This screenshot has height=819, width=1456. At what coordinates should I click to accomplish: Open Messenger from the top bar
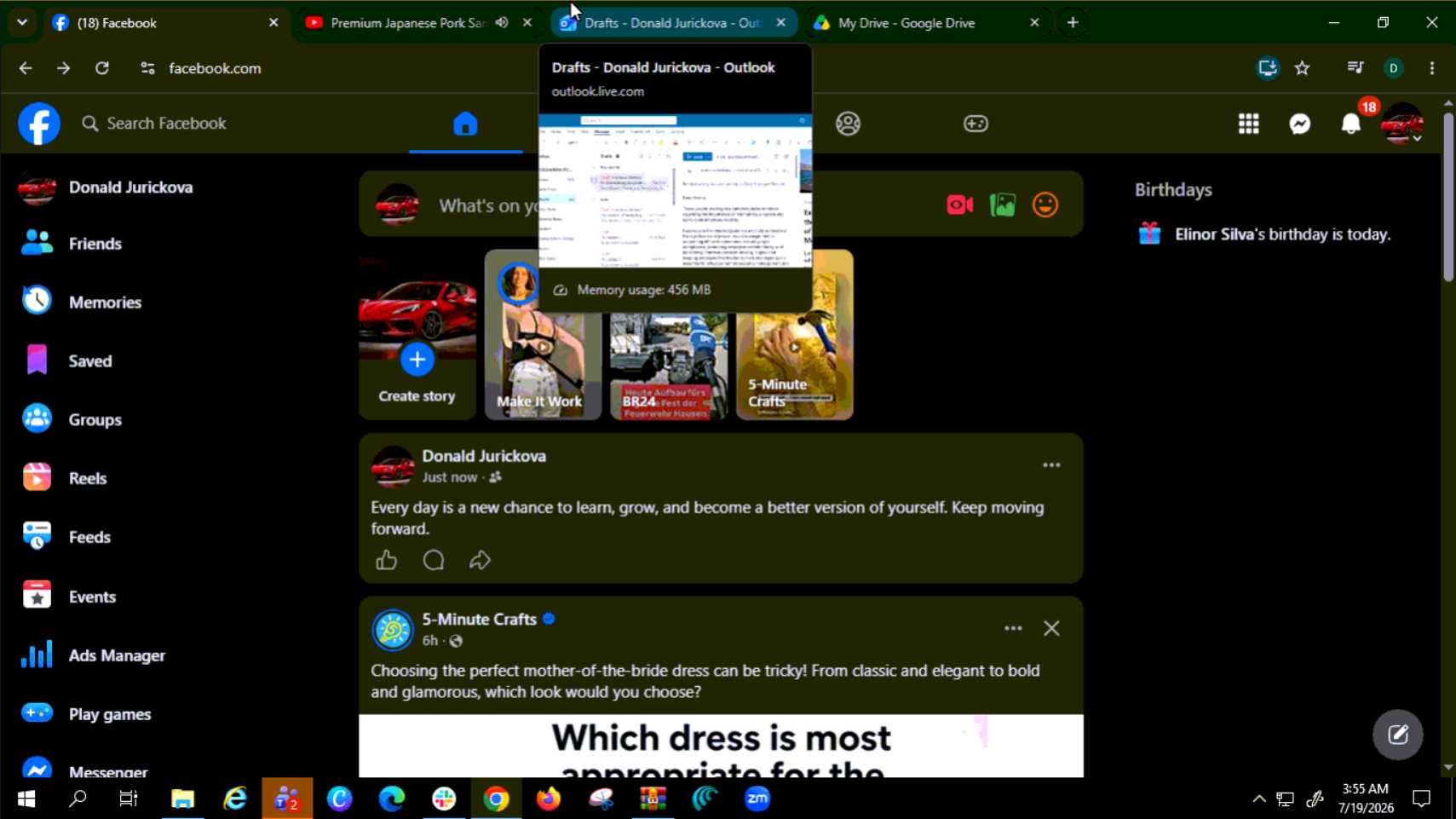pyautogui.click(x=1300, y=124)
